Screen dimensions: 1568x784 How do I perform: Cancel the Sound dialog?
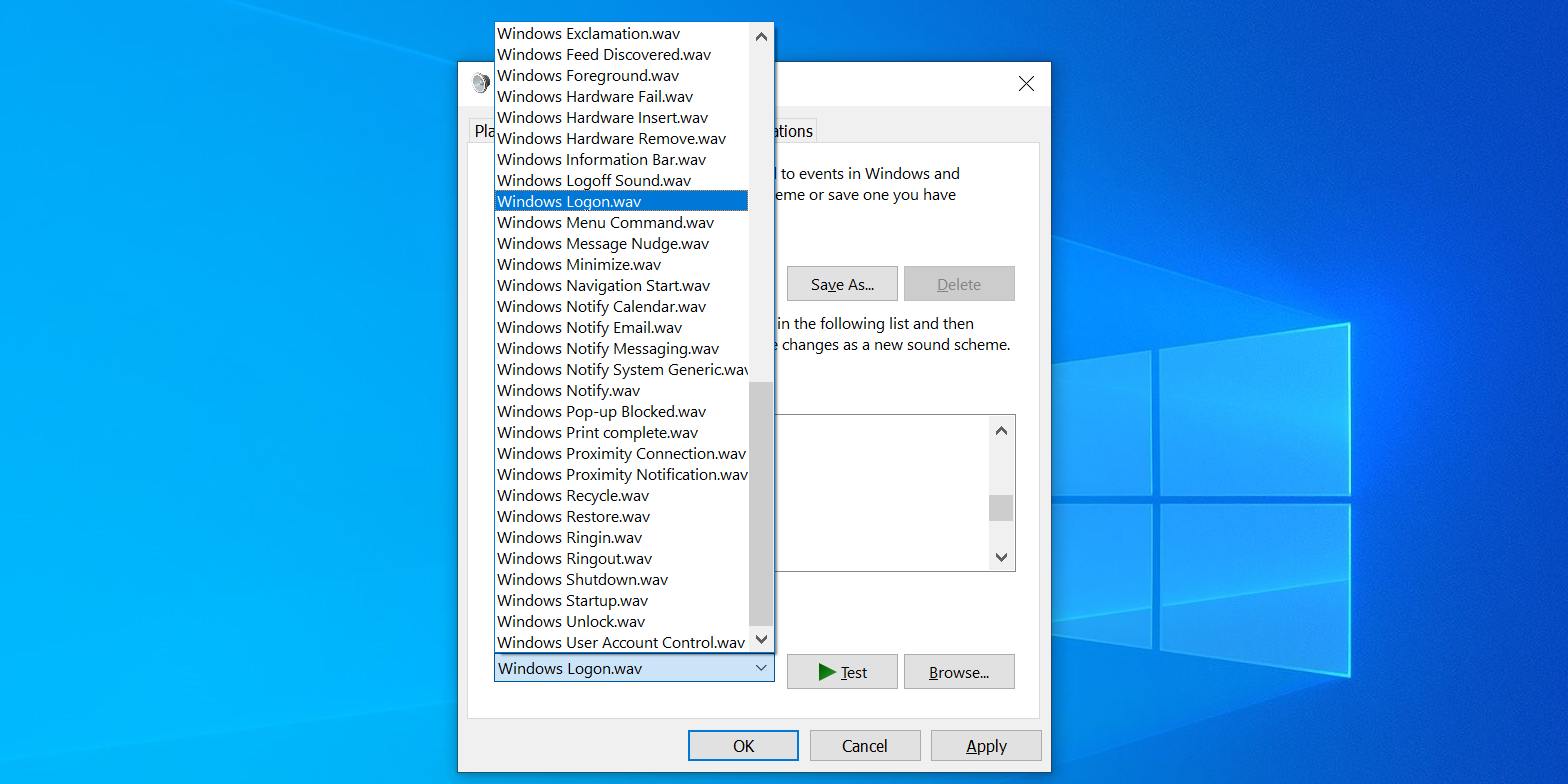coord(865,746)
